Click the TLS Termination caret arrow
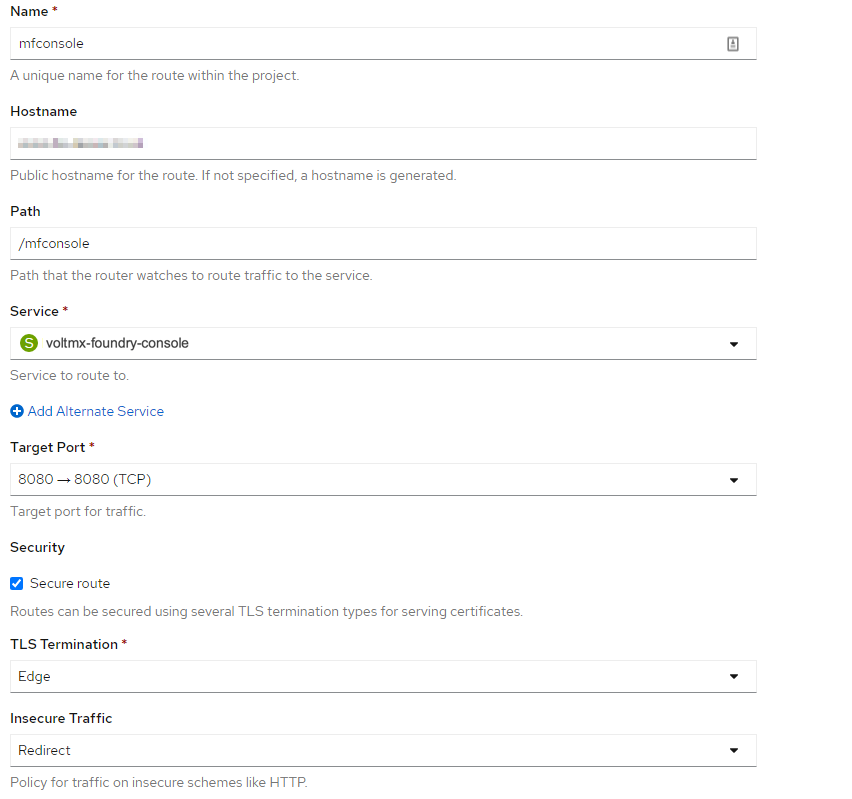Viewport: 852px width, 799px height. click(734, 677)
